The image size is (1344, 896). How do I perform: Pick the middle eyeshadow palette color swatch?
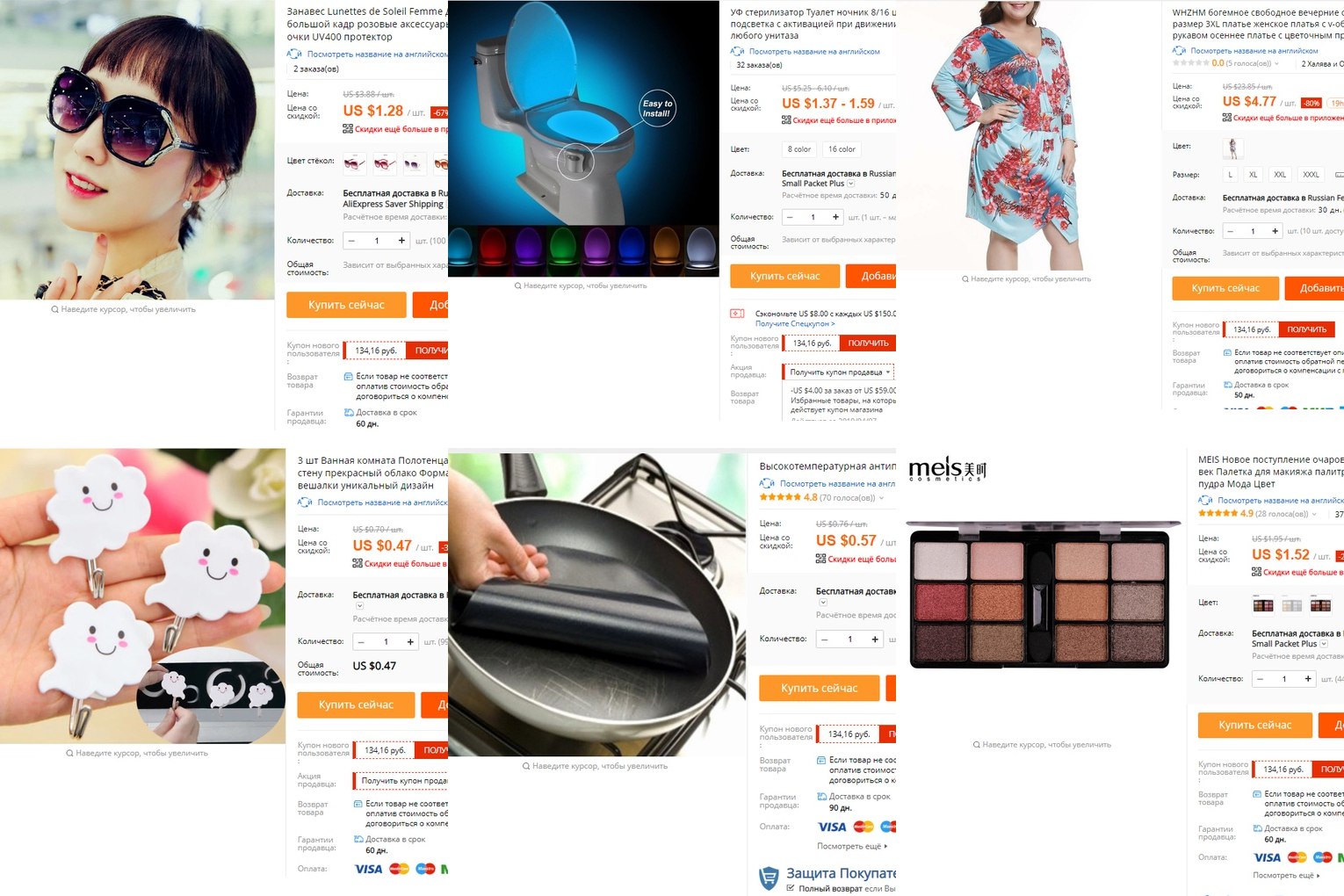click(1292, 604)
